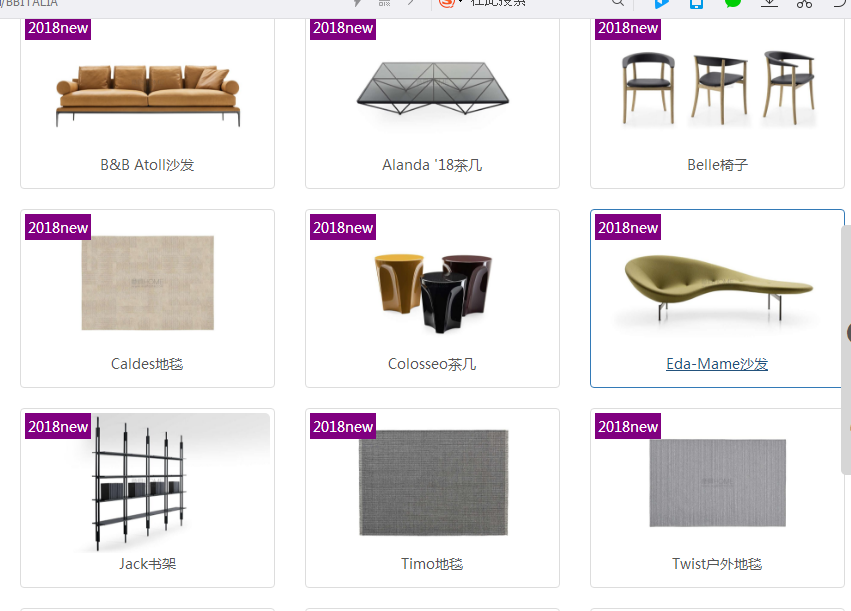Select the Belle椅子 chairs thumbnail
The width and height of the screenshot is (851, 611).
(x=718, y=87)
